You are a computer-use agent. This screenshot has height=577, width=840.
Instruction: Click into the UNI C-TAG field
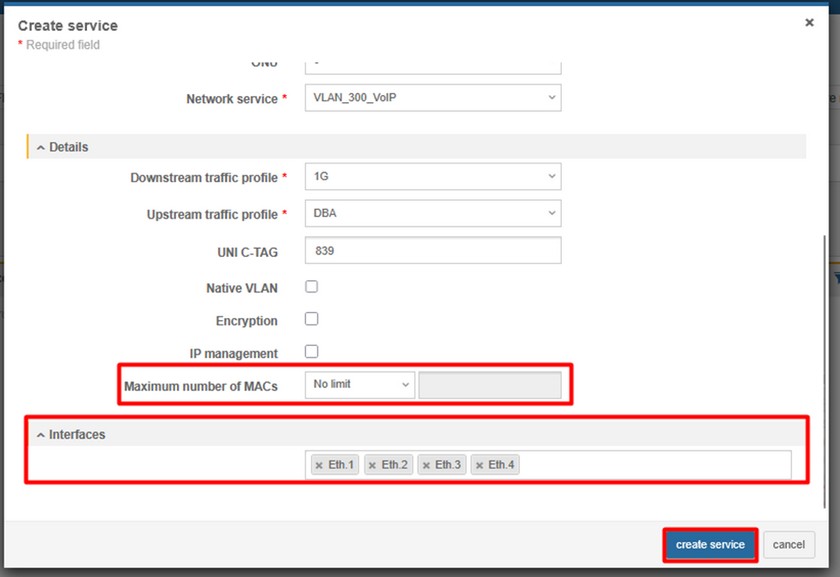[432, 251]
